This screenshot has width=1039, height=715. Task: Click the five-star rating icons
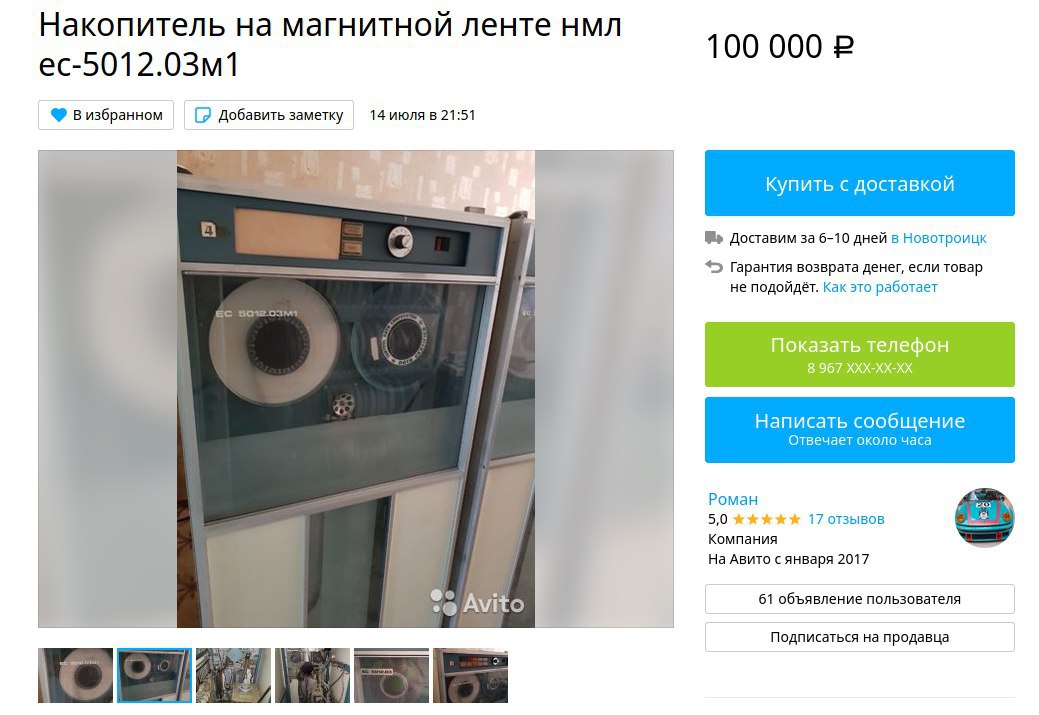(x=766, y=519)
